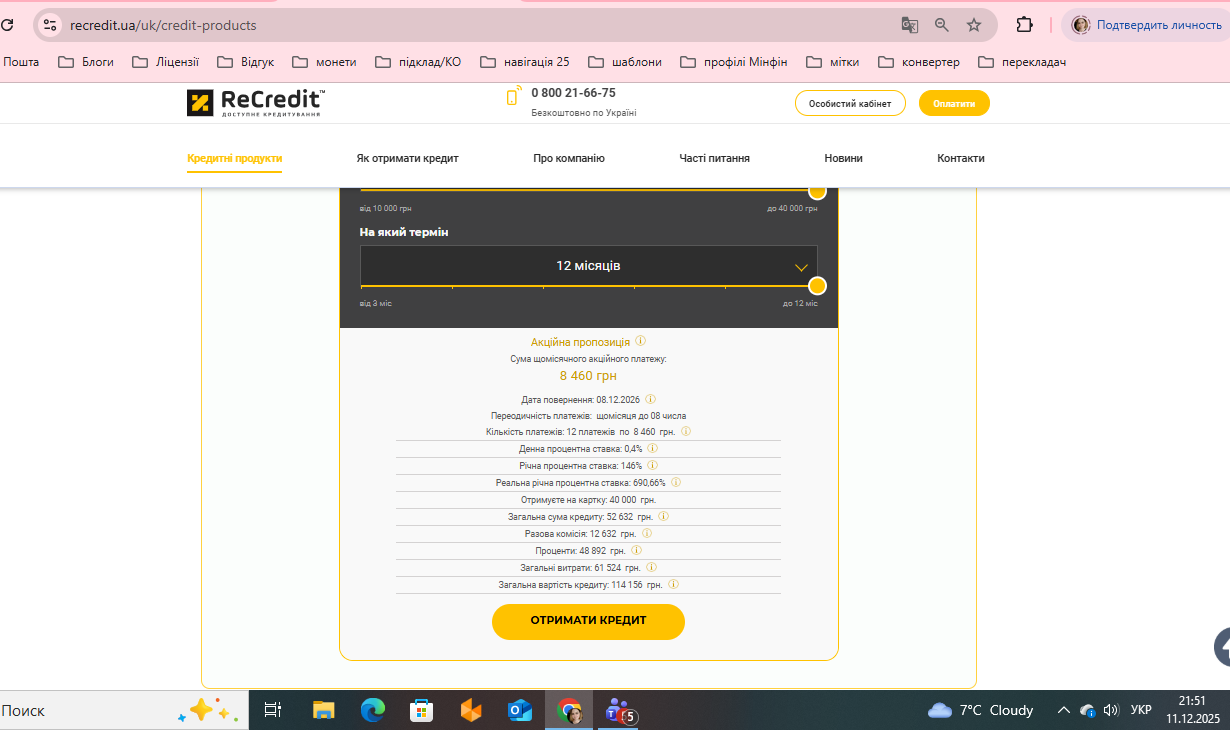1230x730 pixels.
Task: Open info icon beside Проценти 48 892
Action: click(x=636, y=550)
